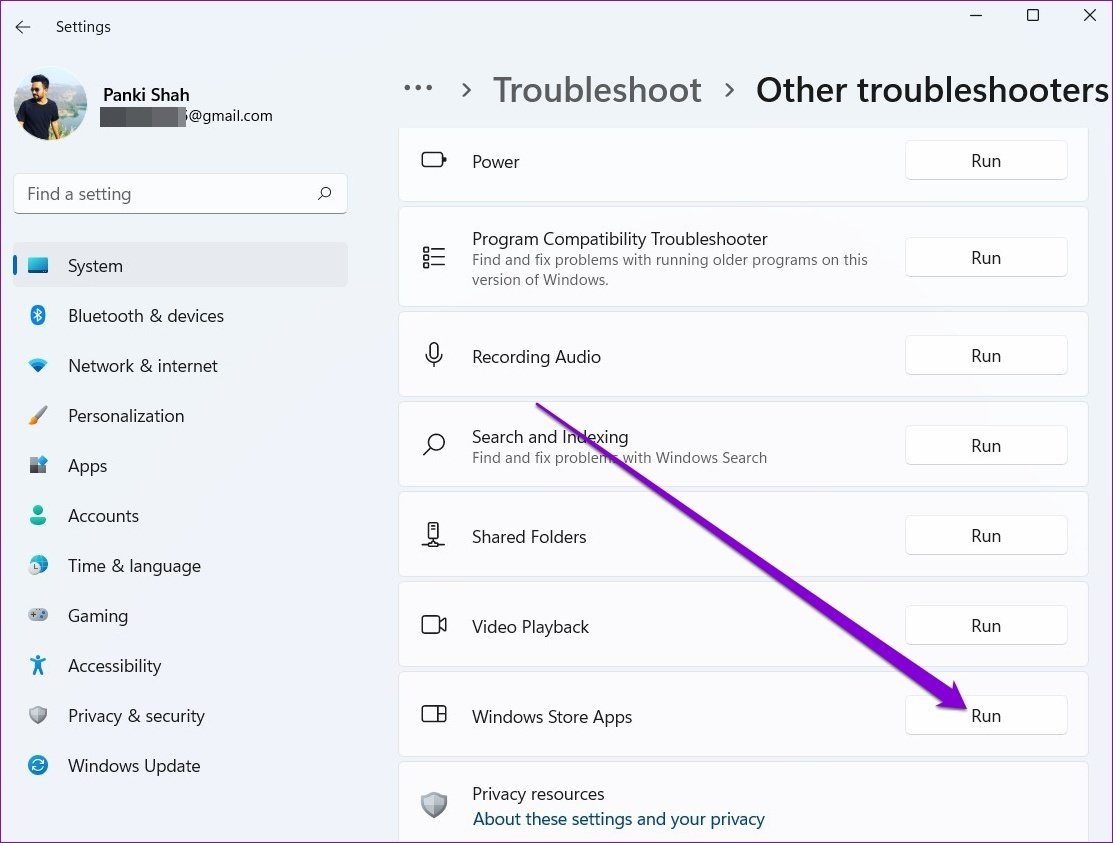Click the back arrow in Settings
This screenshot has width=1113, height=843.
[23, 27]
